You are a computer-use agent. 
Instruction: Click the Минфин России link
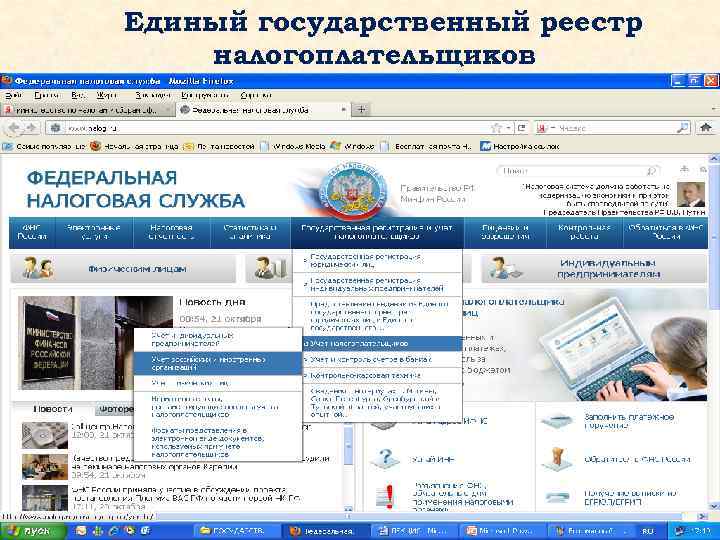pyautogui.click(x=433, y=199)
